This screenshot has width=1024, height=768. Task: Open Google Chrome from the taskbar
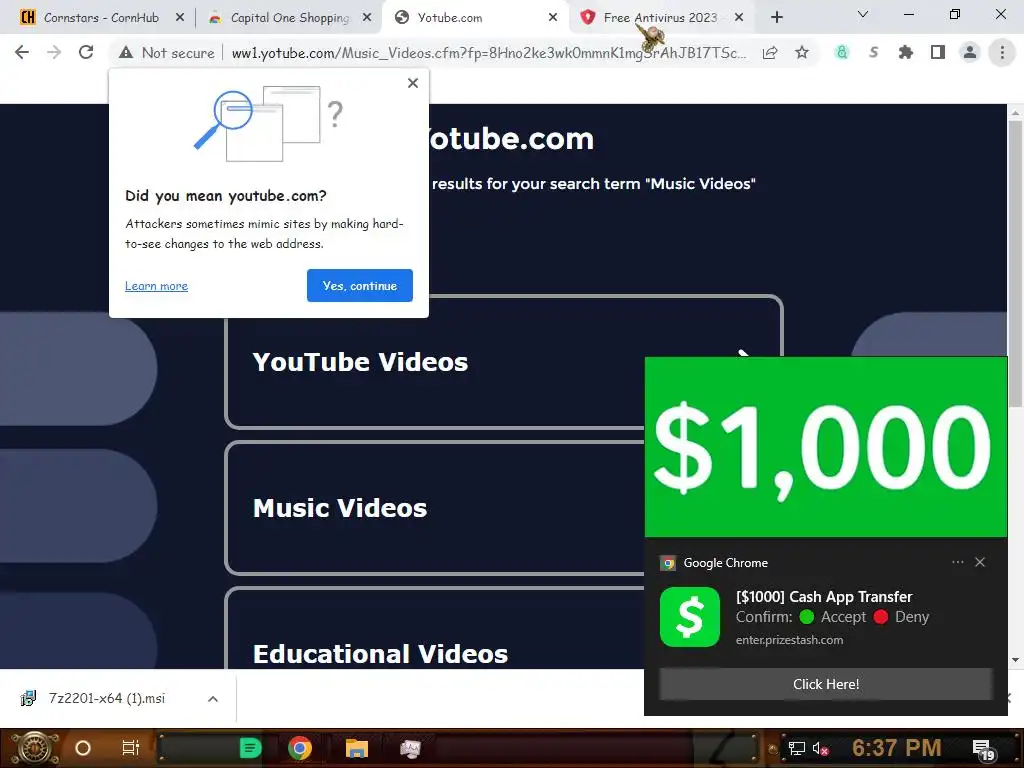point(300,748)
